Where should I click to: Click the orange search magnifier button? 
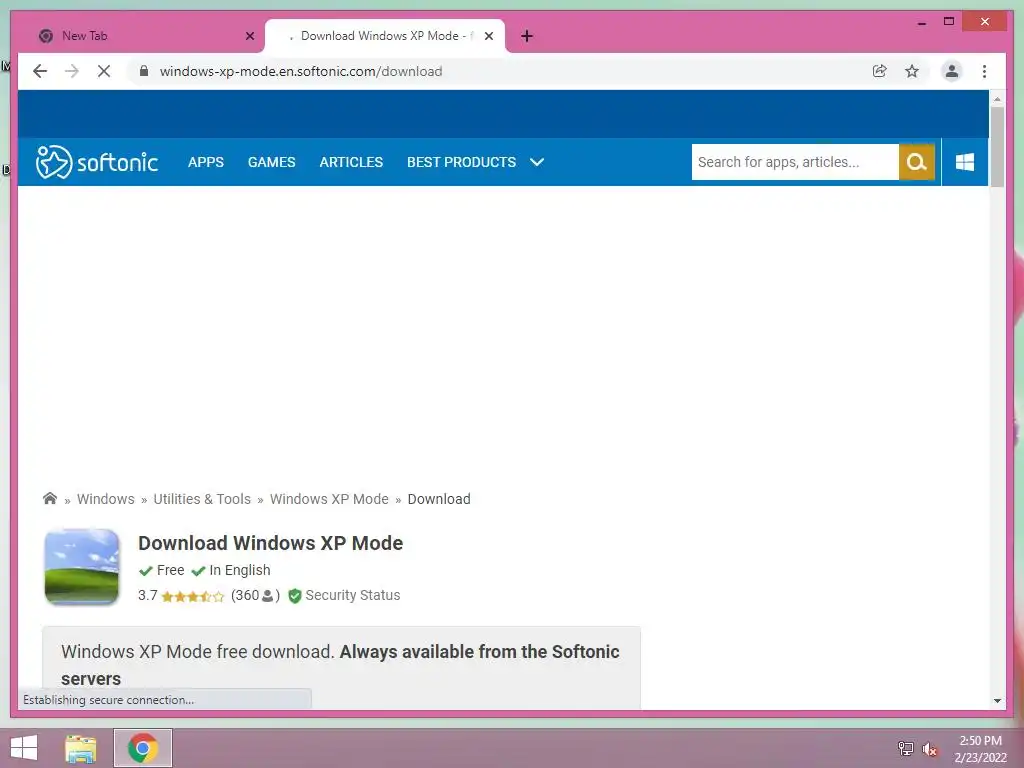917,162
